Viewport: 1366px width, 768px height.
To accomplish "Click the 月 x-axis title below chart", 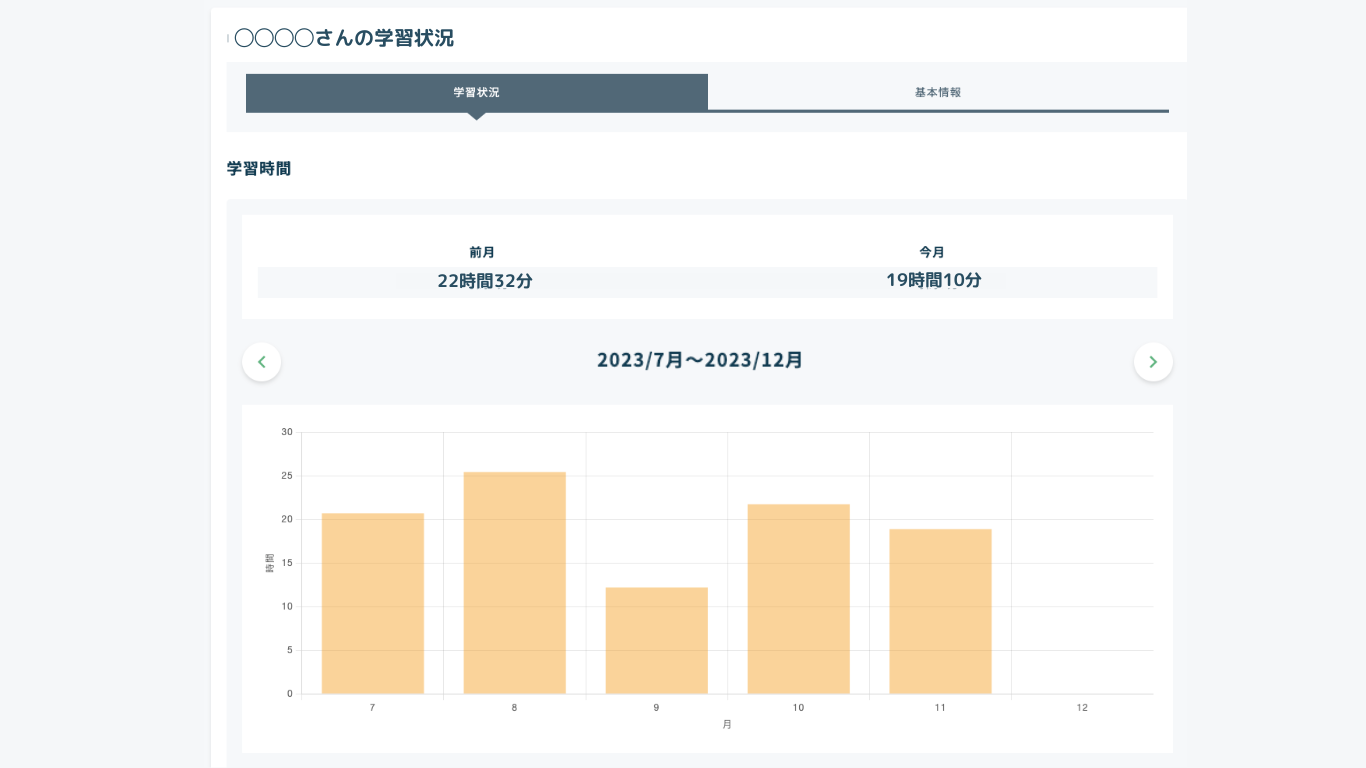I will click(x=727, y=725).
